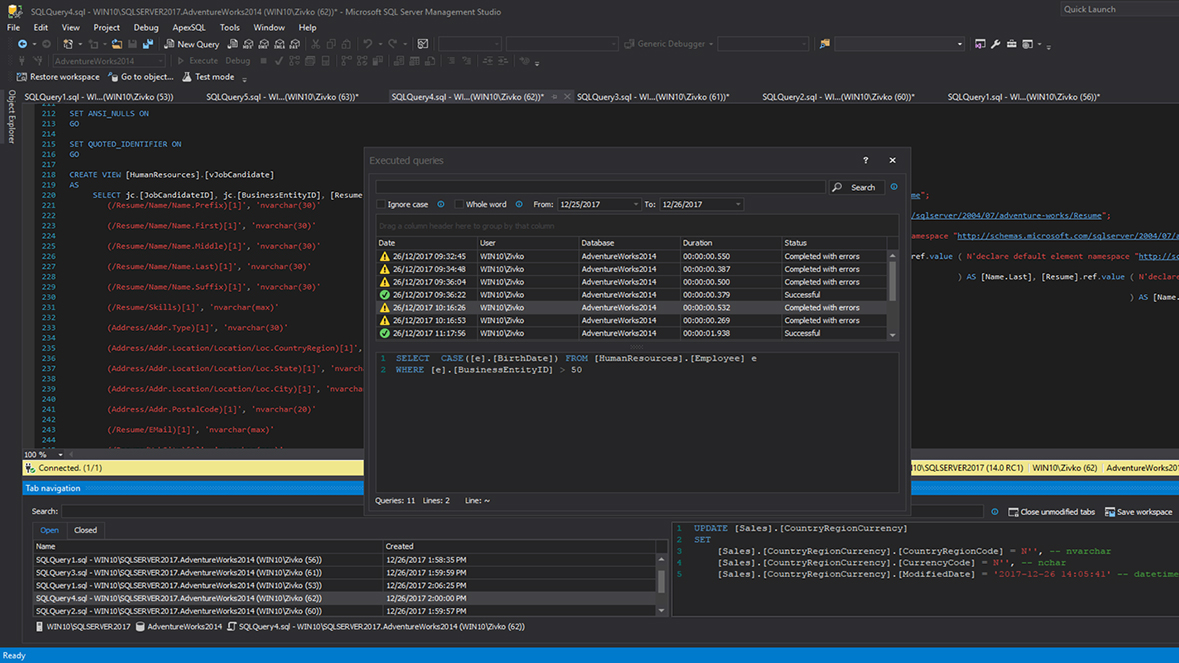Click the New Query toolbar button
The height and width of the screenshot is (663, 1179).
[x=191, y=44]
